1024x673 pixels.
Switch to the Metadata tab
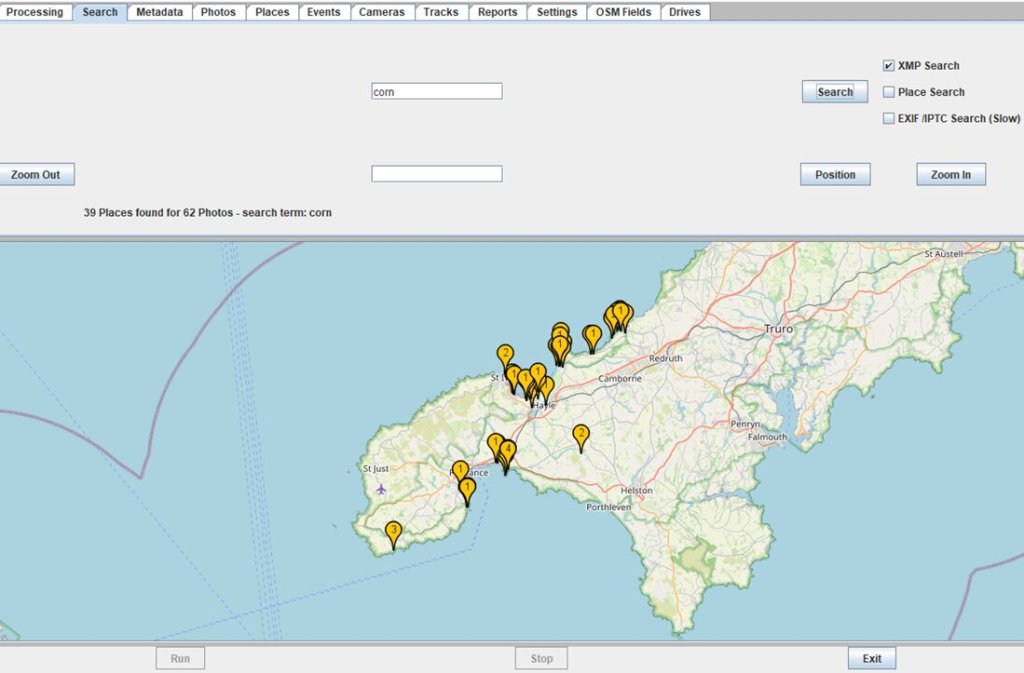click(x=159, y=12)
